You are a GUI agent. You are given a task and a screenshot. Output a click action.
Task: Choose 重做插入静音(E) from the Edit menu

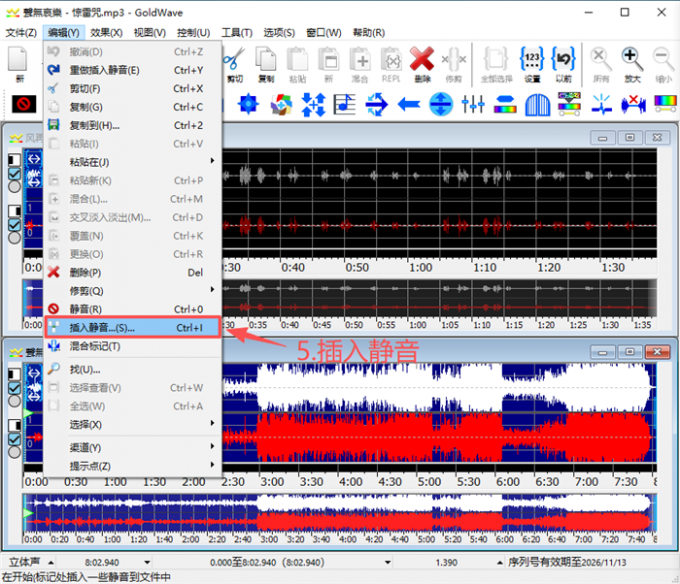tap(133, 70)
